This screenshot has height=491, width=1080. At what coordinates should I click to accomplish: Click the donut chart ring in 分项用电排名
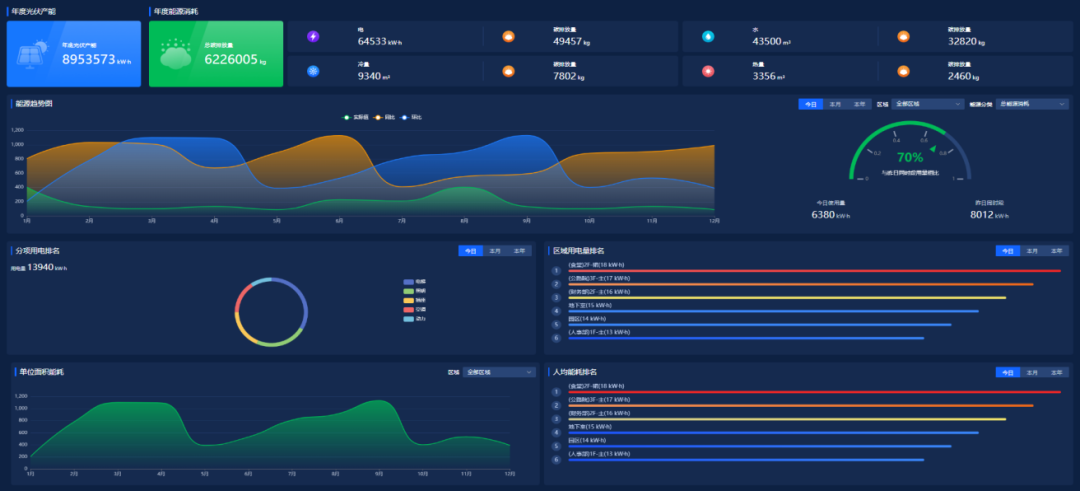(238, 312)
